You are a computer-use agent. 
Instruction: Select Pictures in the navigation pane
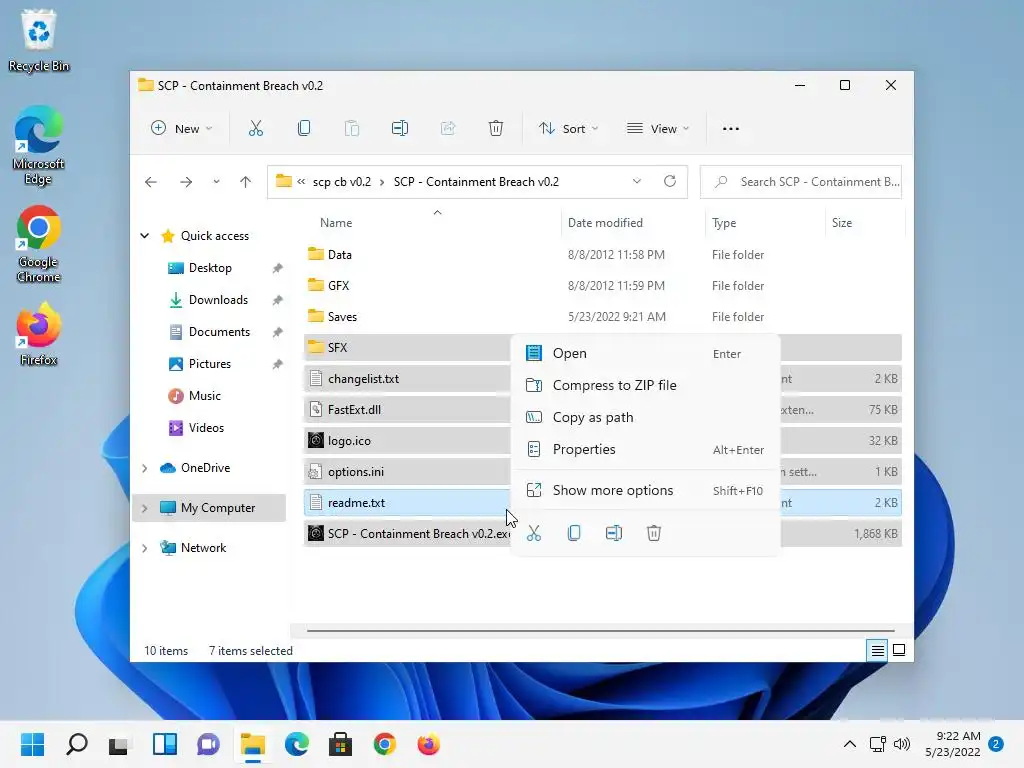[209, 364]
